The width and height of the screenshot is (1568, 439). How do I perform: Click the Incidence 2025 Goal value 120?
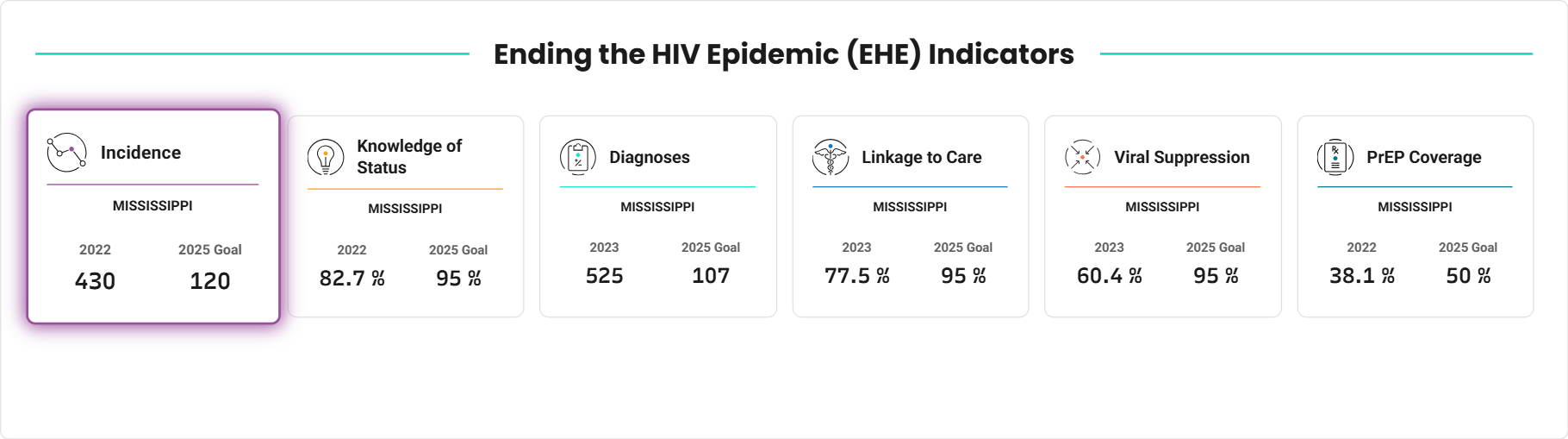pos(210,281)
